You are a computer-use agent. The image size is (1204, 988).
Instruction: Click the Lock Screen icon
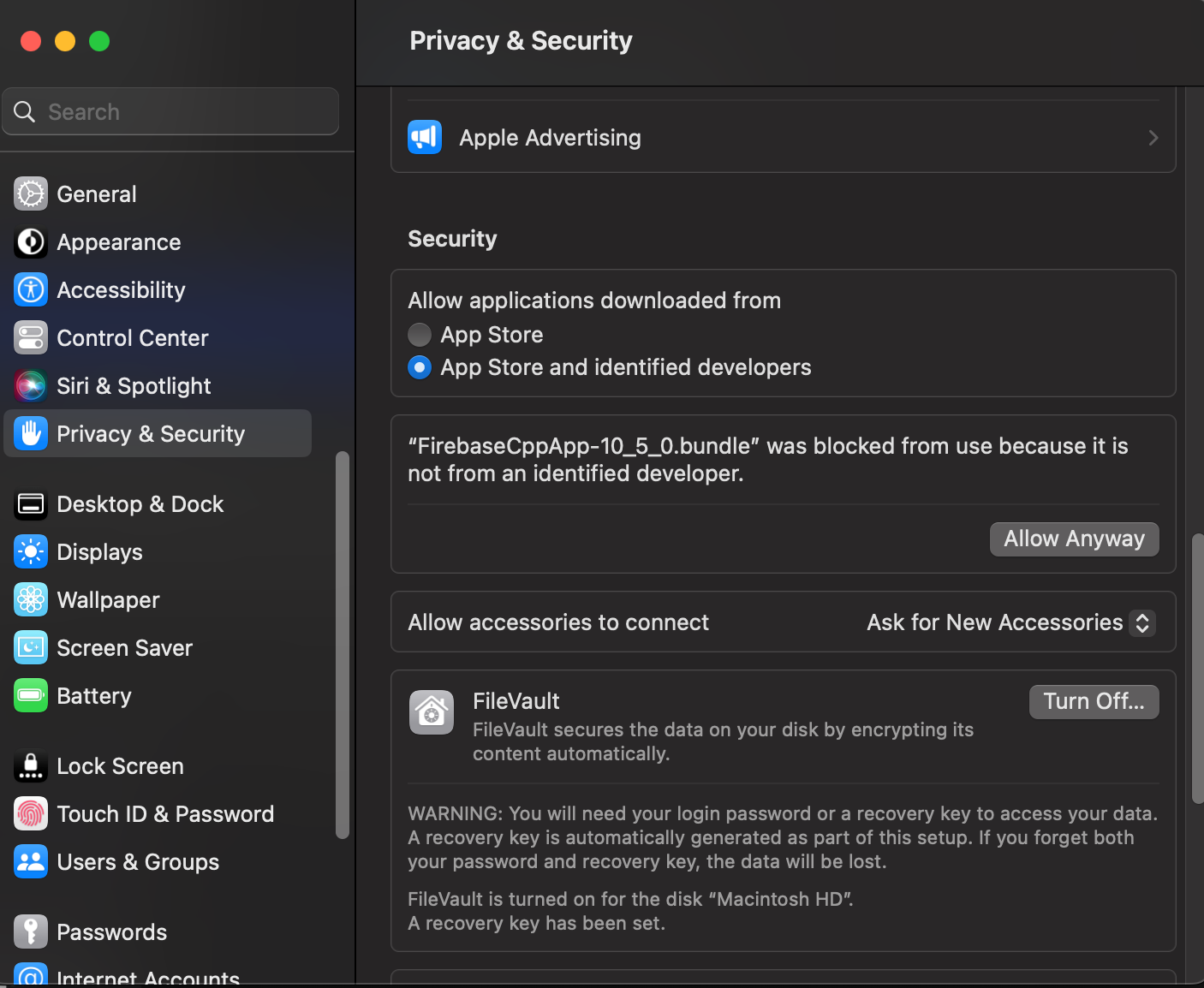[31, 766]
